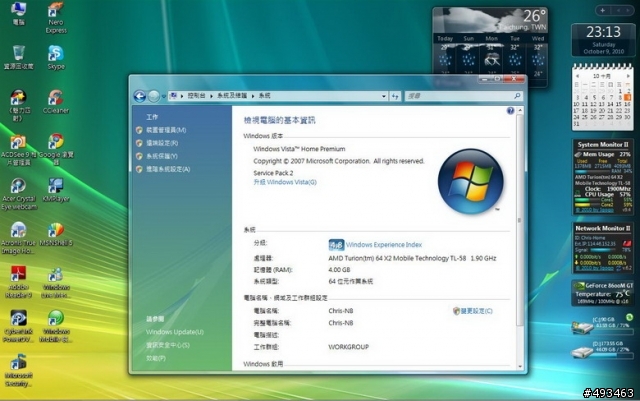Click the forward navigation arrow in System window
The height and width of the screenshot is (401, 640).
point(153,96)
